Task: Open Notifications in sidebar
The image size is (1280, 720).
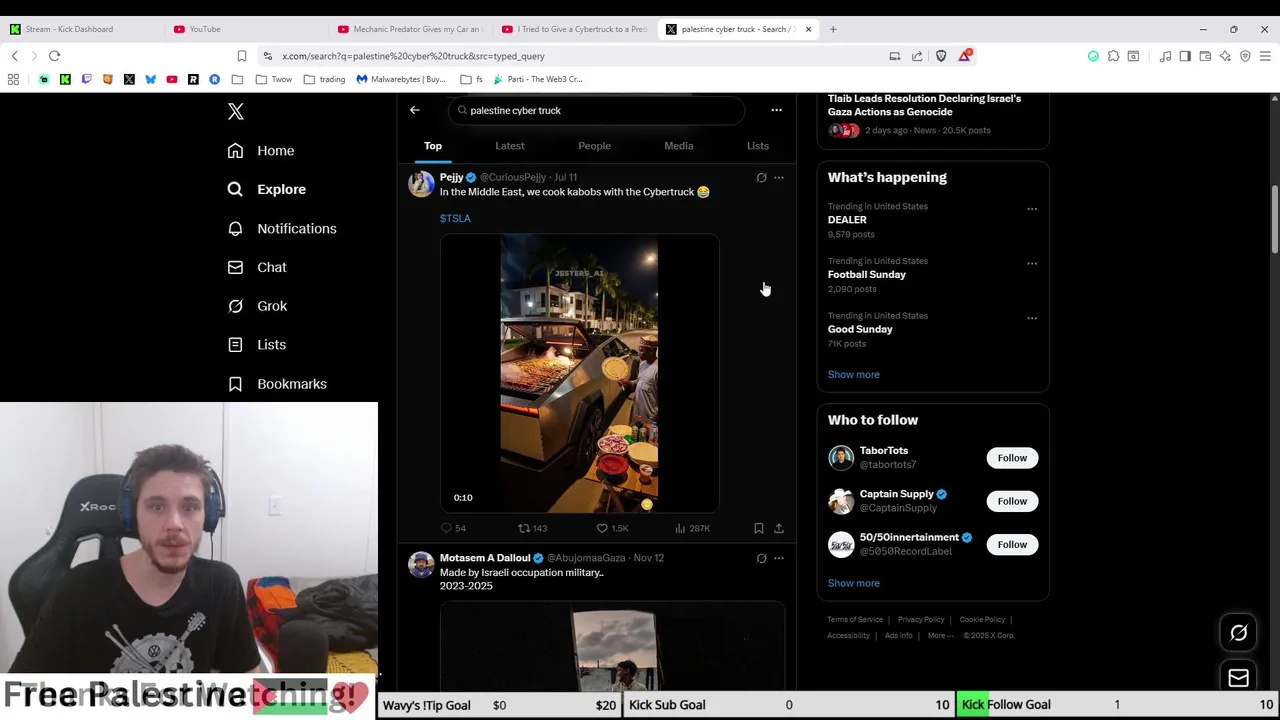Action: [282, 228]
